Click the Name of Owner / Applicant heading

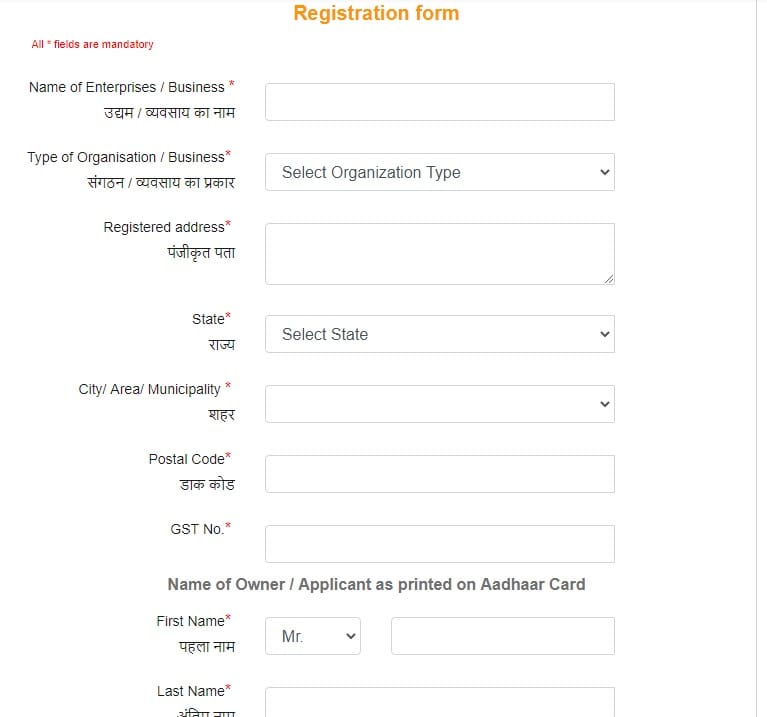click(376, 584)
